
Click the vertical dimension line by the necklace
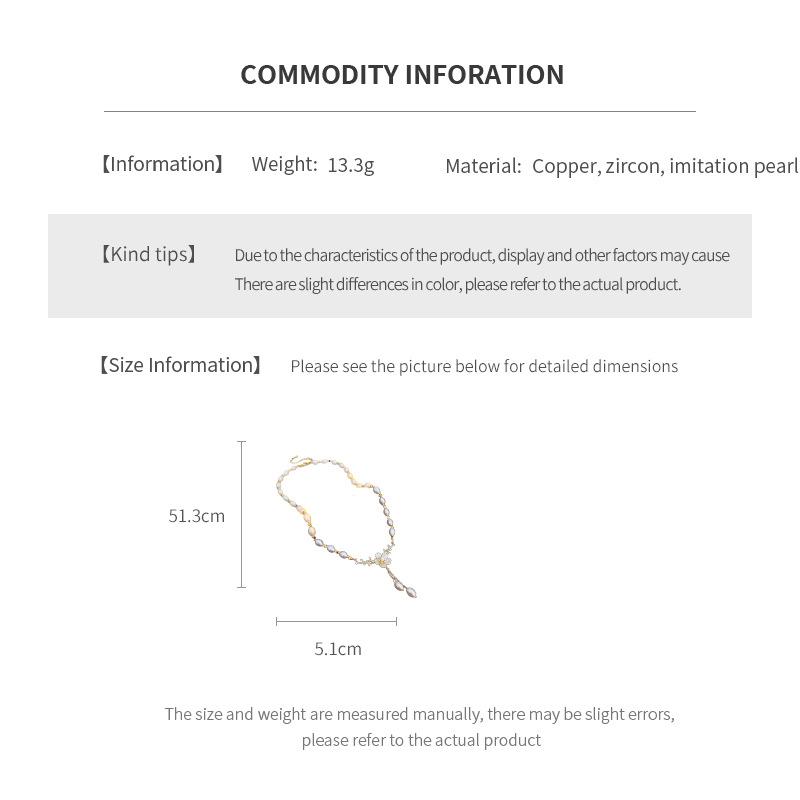pyautogui.click(x=242, y=514)
